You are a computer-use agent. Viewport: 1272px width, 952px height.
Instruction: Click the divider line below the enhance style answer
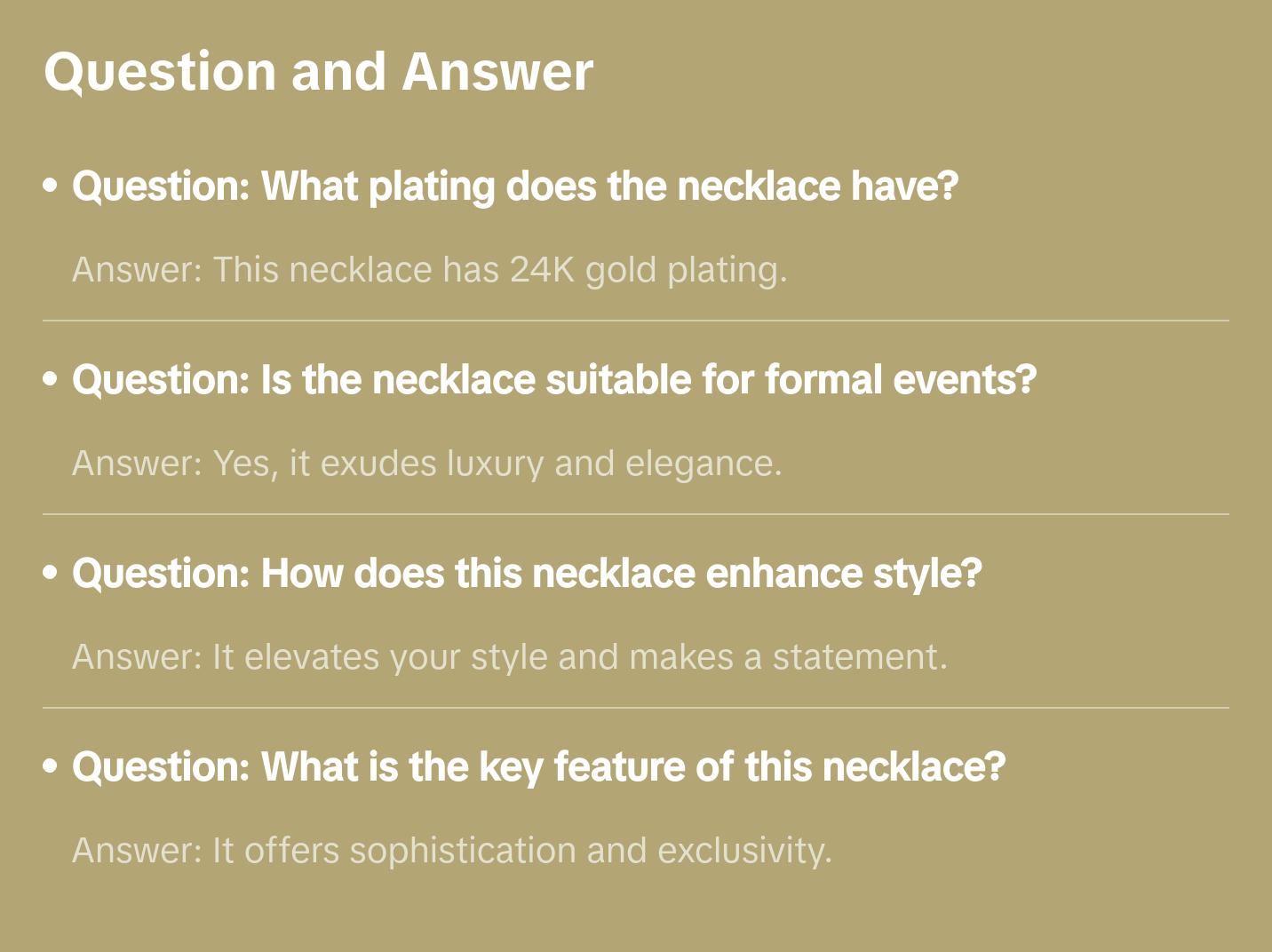[636, 708]
